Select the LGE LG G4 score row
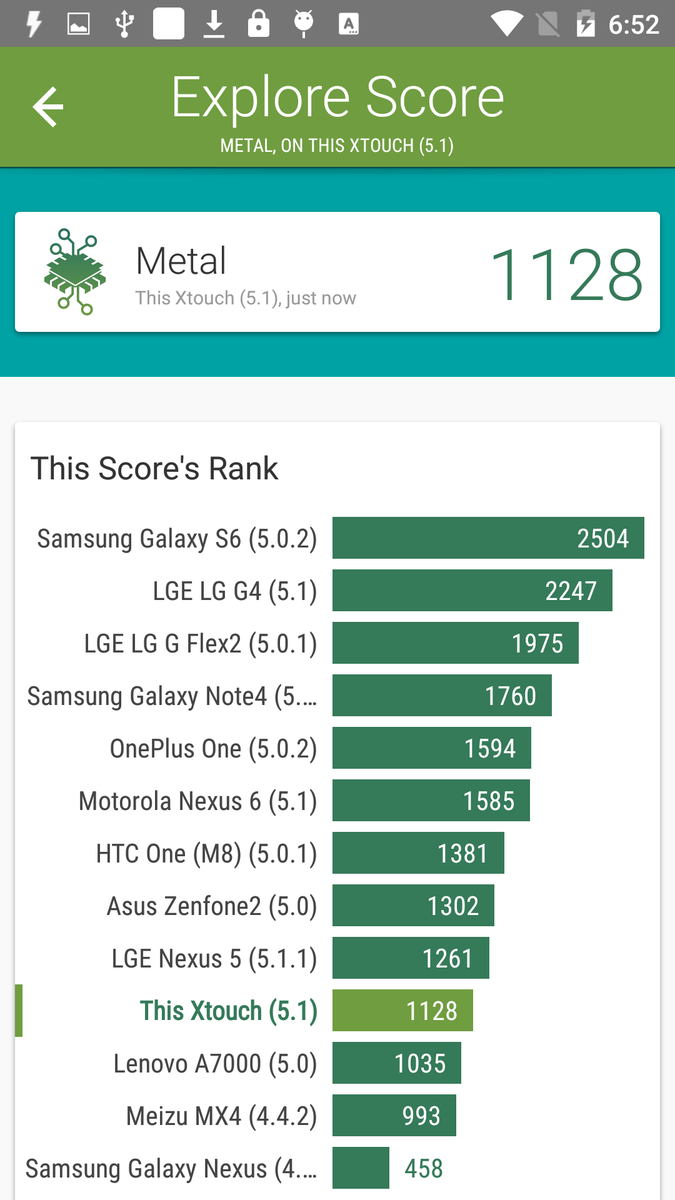 (337, 590)
